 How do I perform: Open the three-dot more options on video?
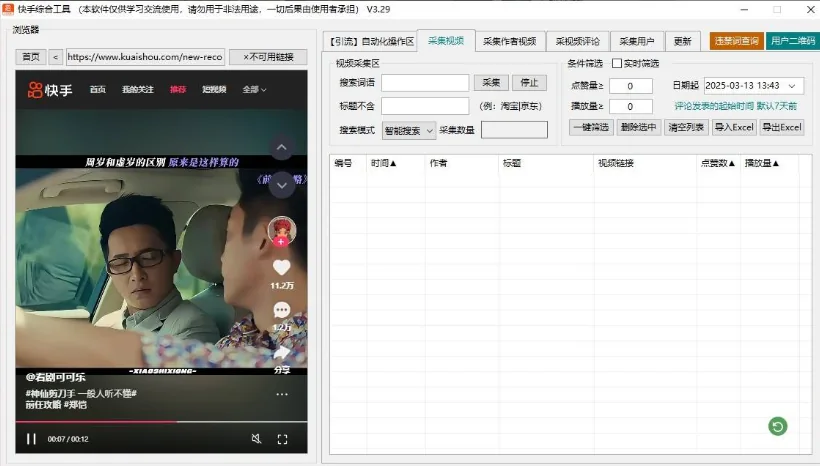point(282,394)
